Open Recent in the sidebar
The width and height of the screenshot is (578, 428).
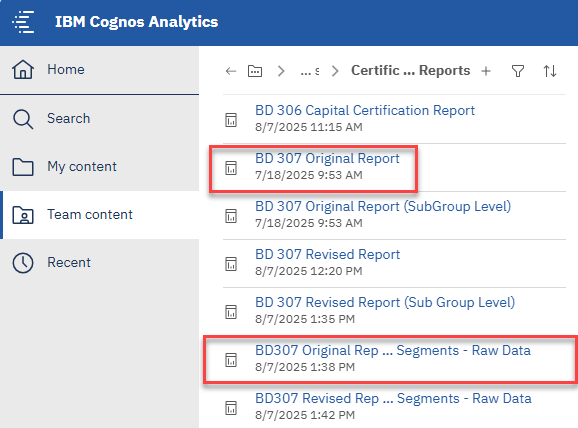pos(100,263)
